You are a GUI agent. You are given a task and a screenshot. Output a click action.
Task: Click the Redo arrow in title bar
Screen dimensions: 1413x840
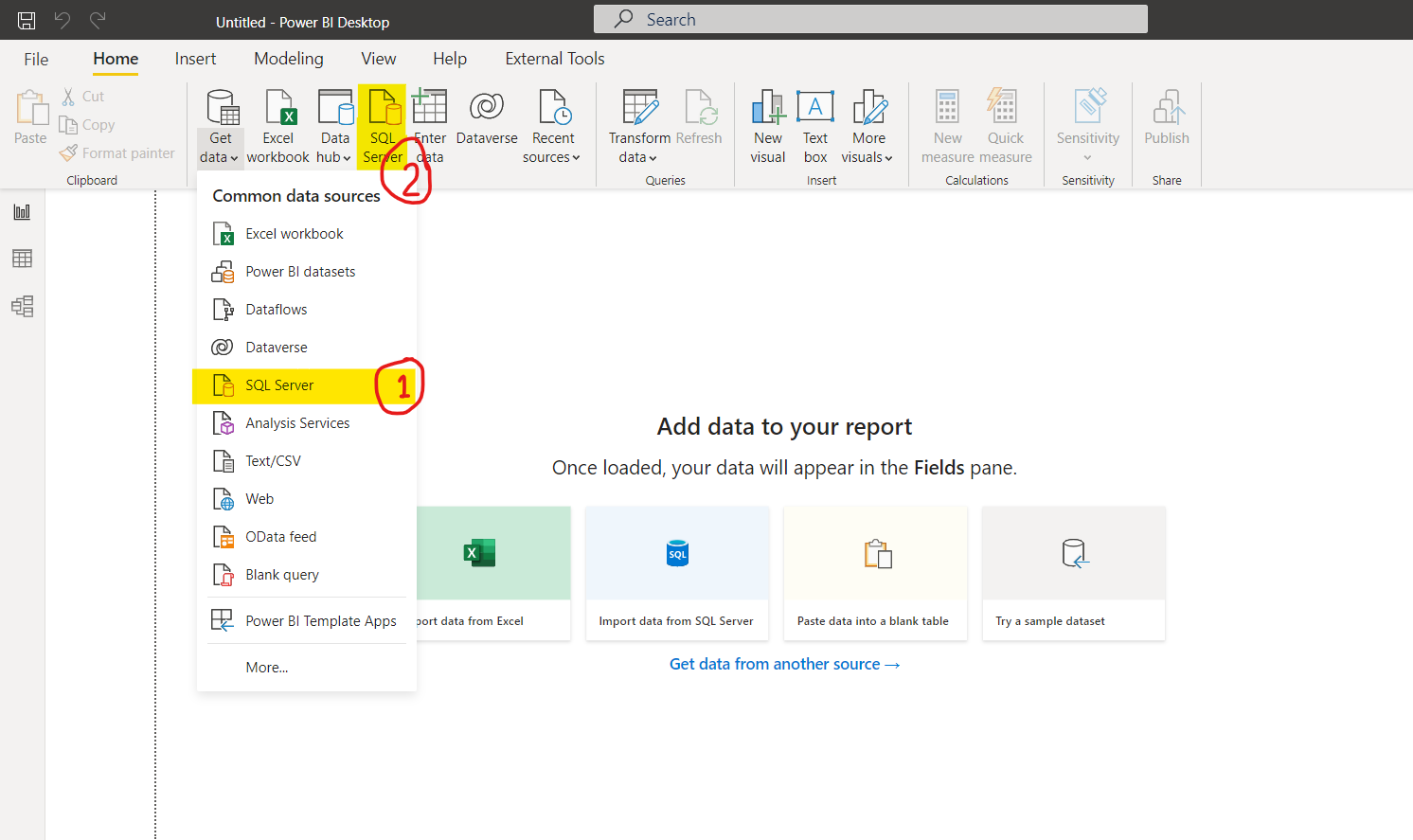[x=97, y=20]
